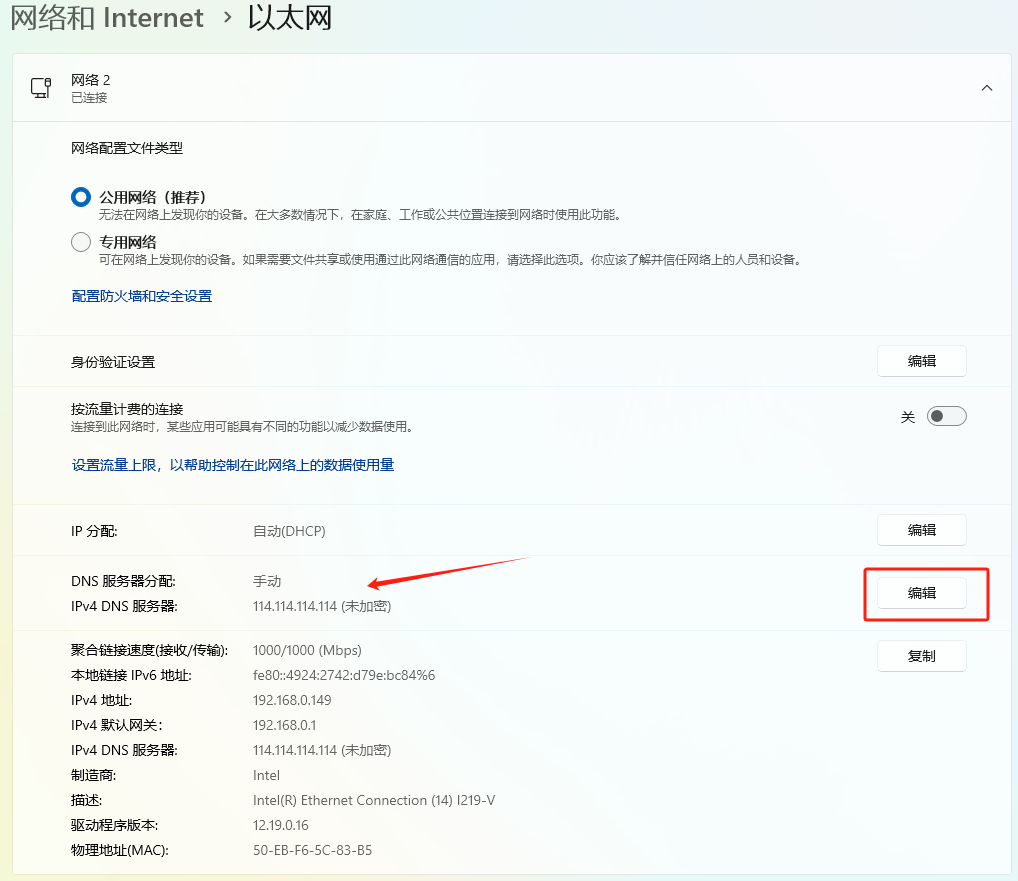Click the gateway value 192.168.0.1
The image size is (1018, 881).
[284, 725]
